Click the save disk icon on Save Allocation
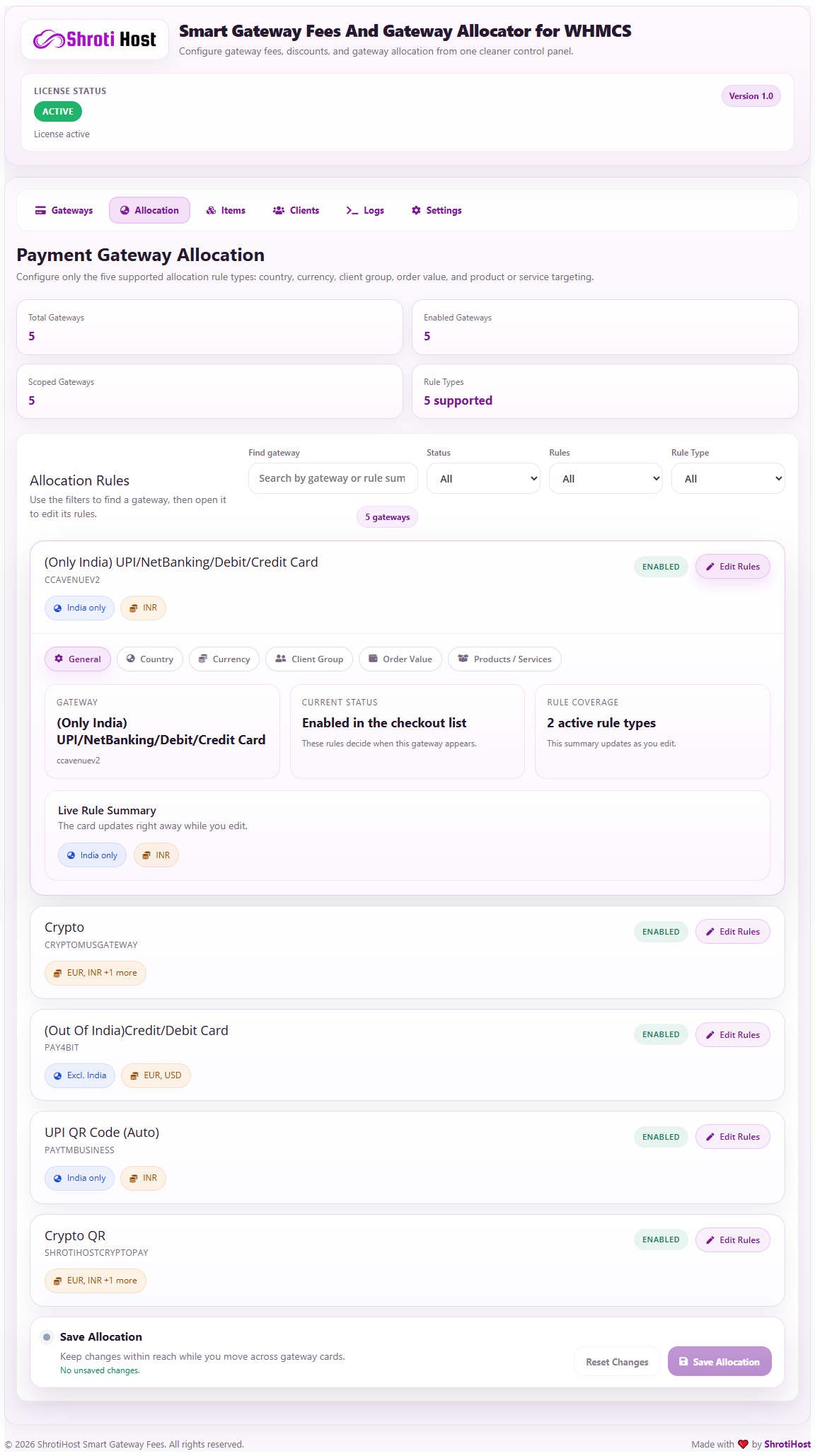Viewport: 815px width, 1456px height. tap(683, 1361)
